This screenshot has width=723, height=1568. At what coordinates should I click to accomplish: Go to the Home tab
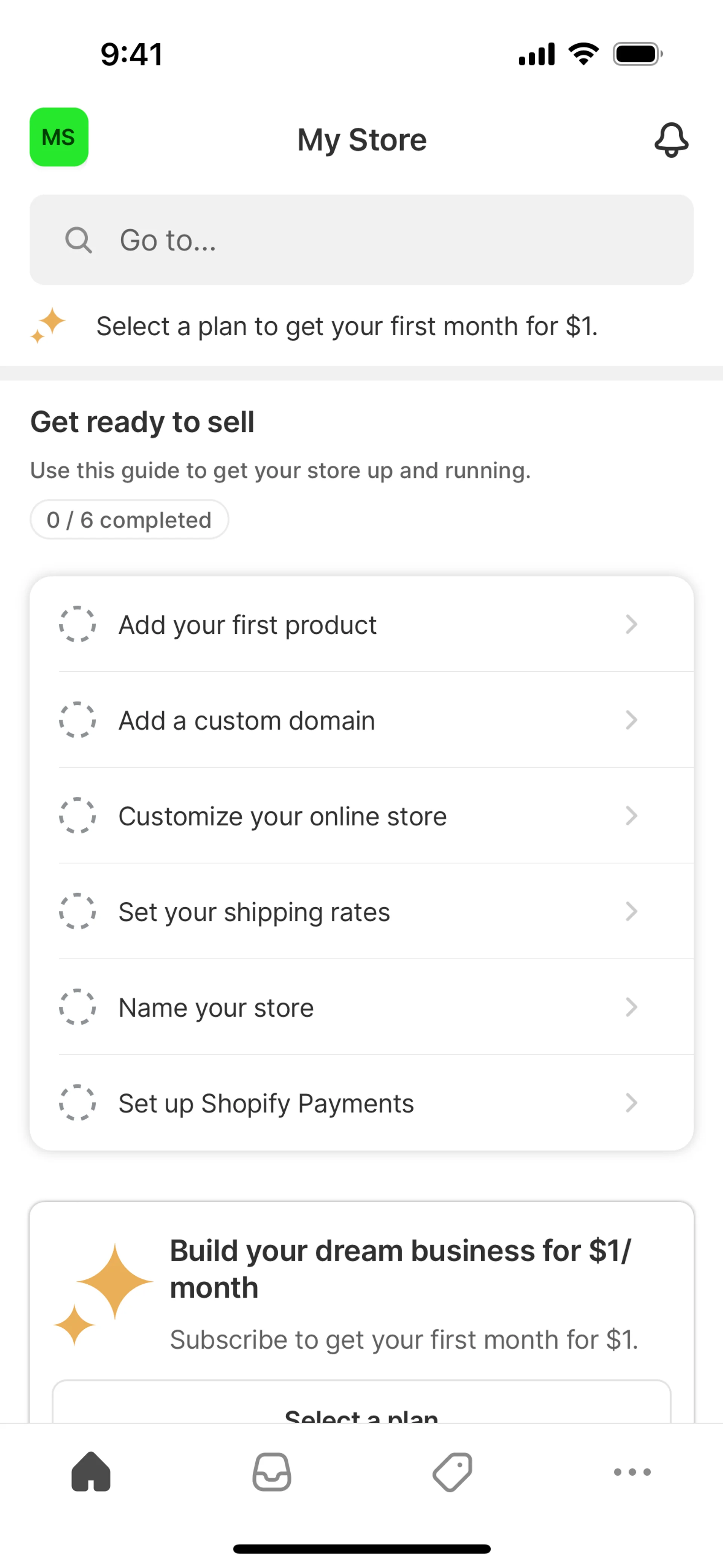point(91,1472)
